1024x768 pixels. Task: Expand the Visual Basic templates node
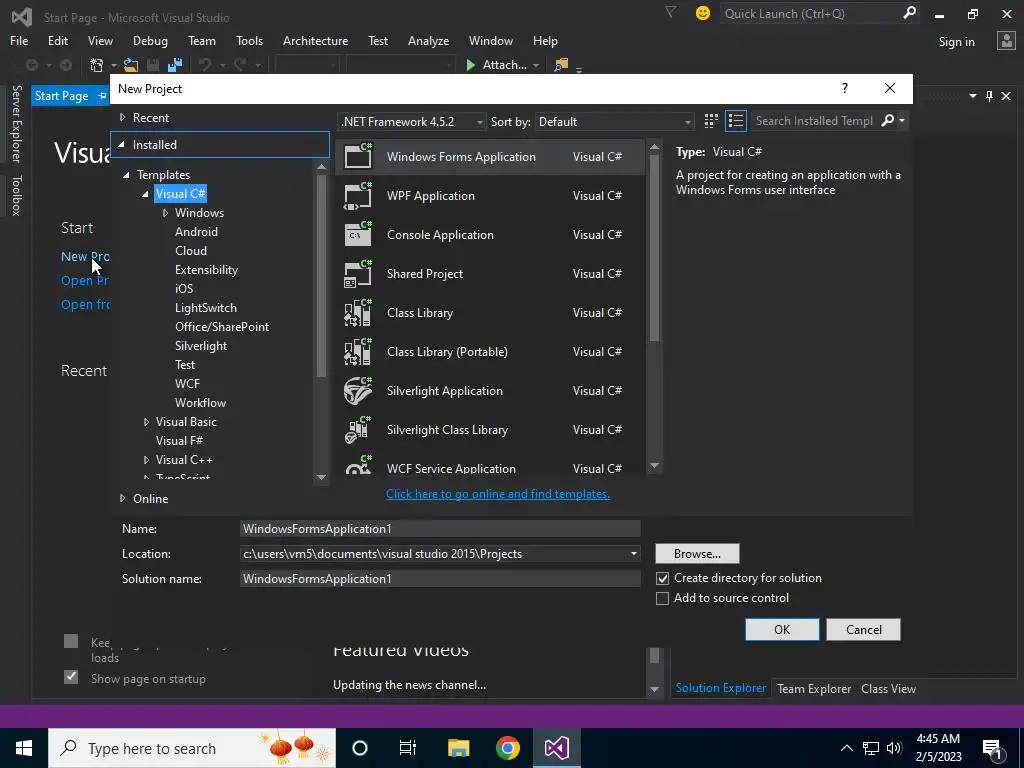[146, 422]
